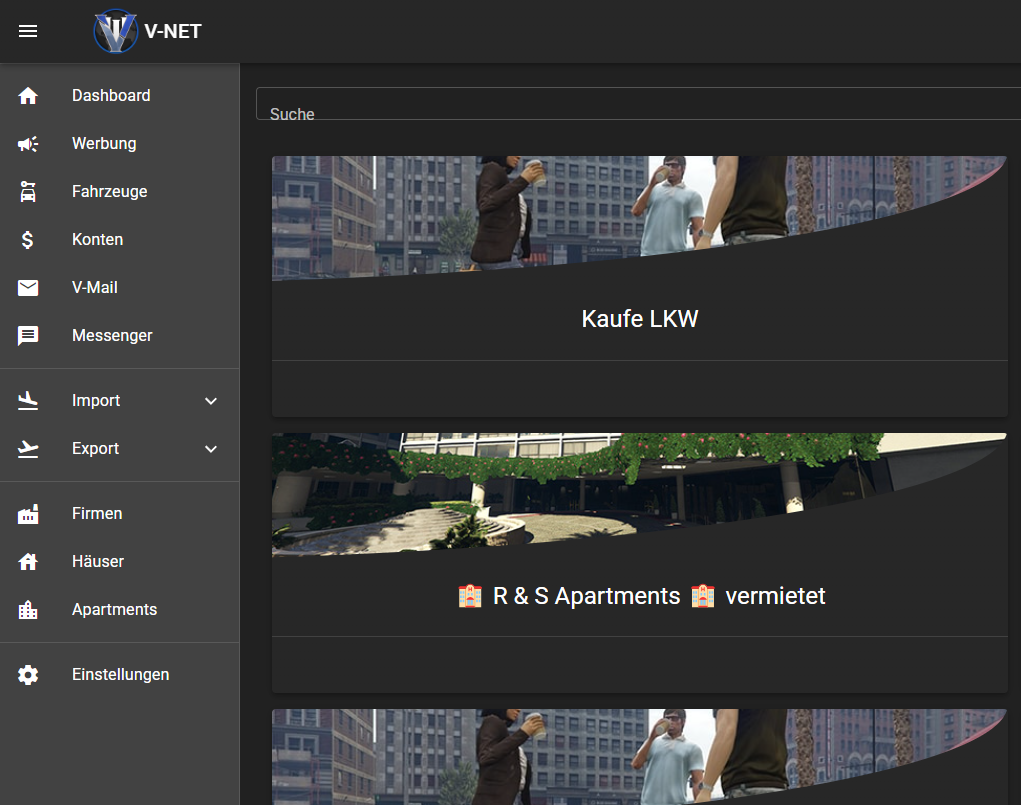Open Einstellungen settings entry
The image size is (1021, 805).
120,675
